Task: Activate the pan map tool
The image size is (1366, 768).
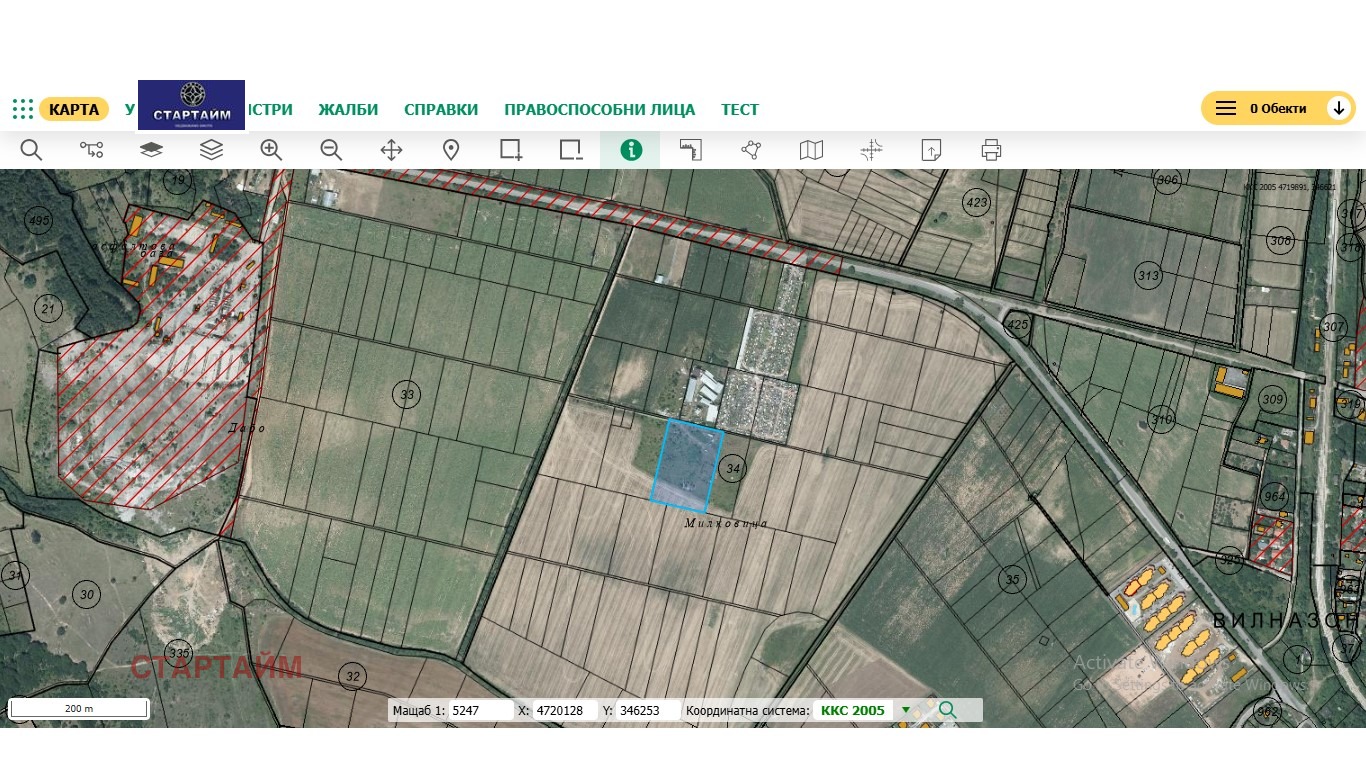Action: point(391,150)
